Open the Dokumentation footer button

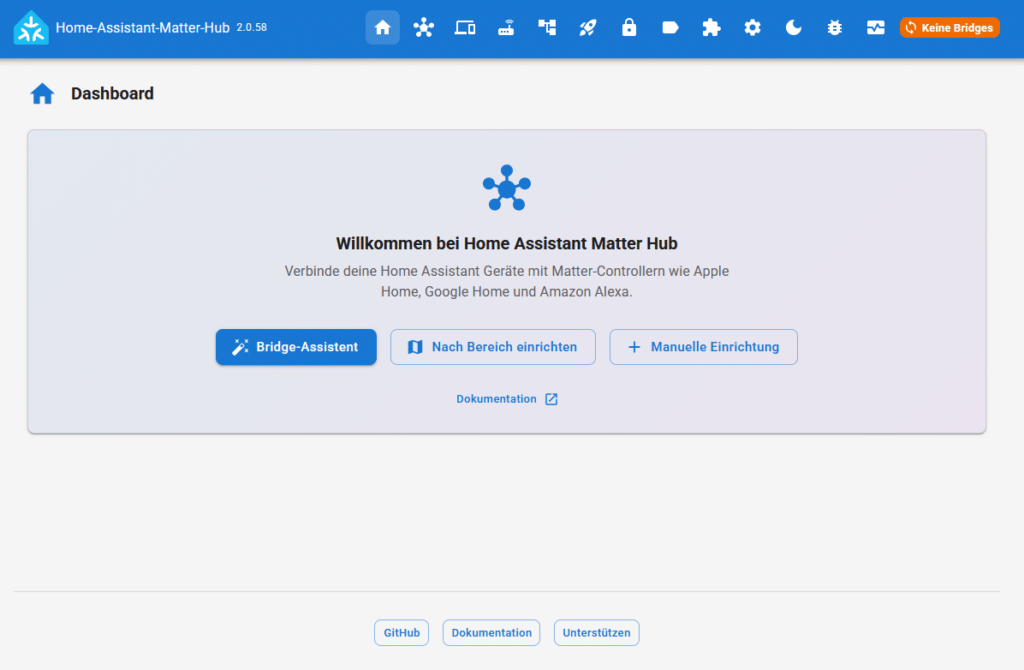491,632
